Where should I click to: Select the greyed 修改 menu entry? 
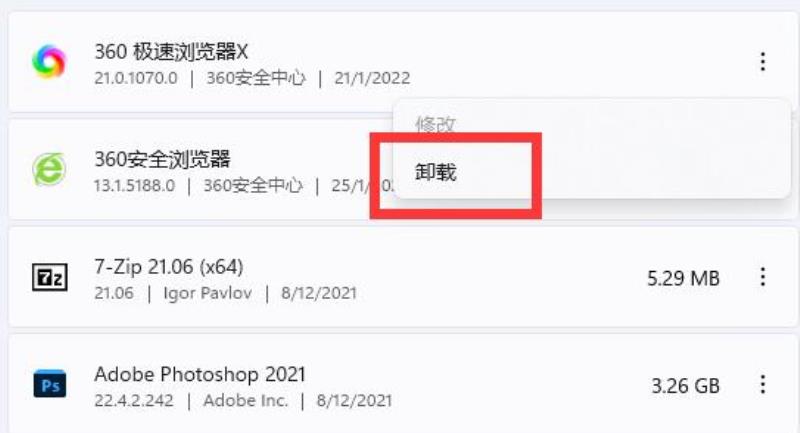click(435, 124)
